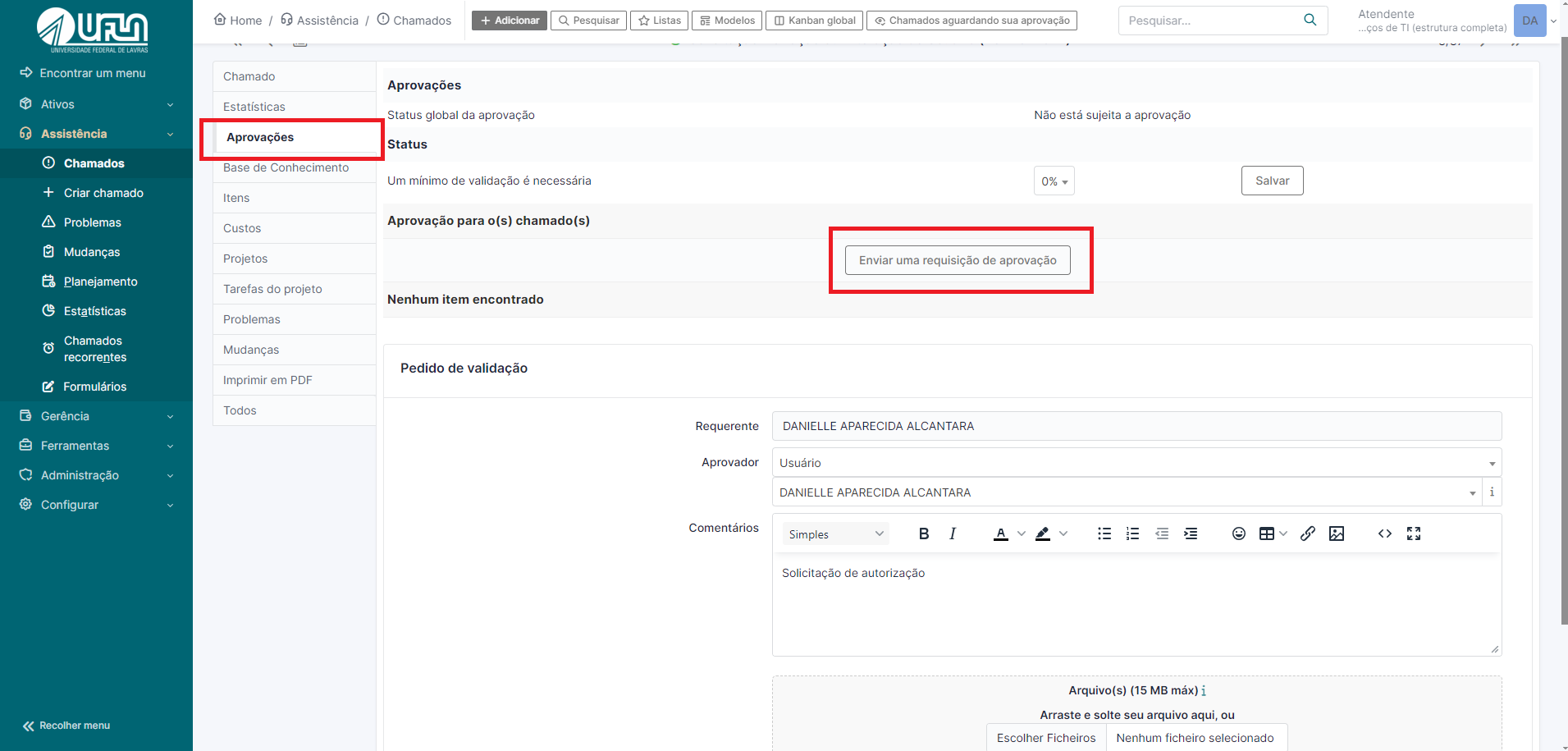
Task: Click the search magnifier icon
Action: (x=1310, y=20)
